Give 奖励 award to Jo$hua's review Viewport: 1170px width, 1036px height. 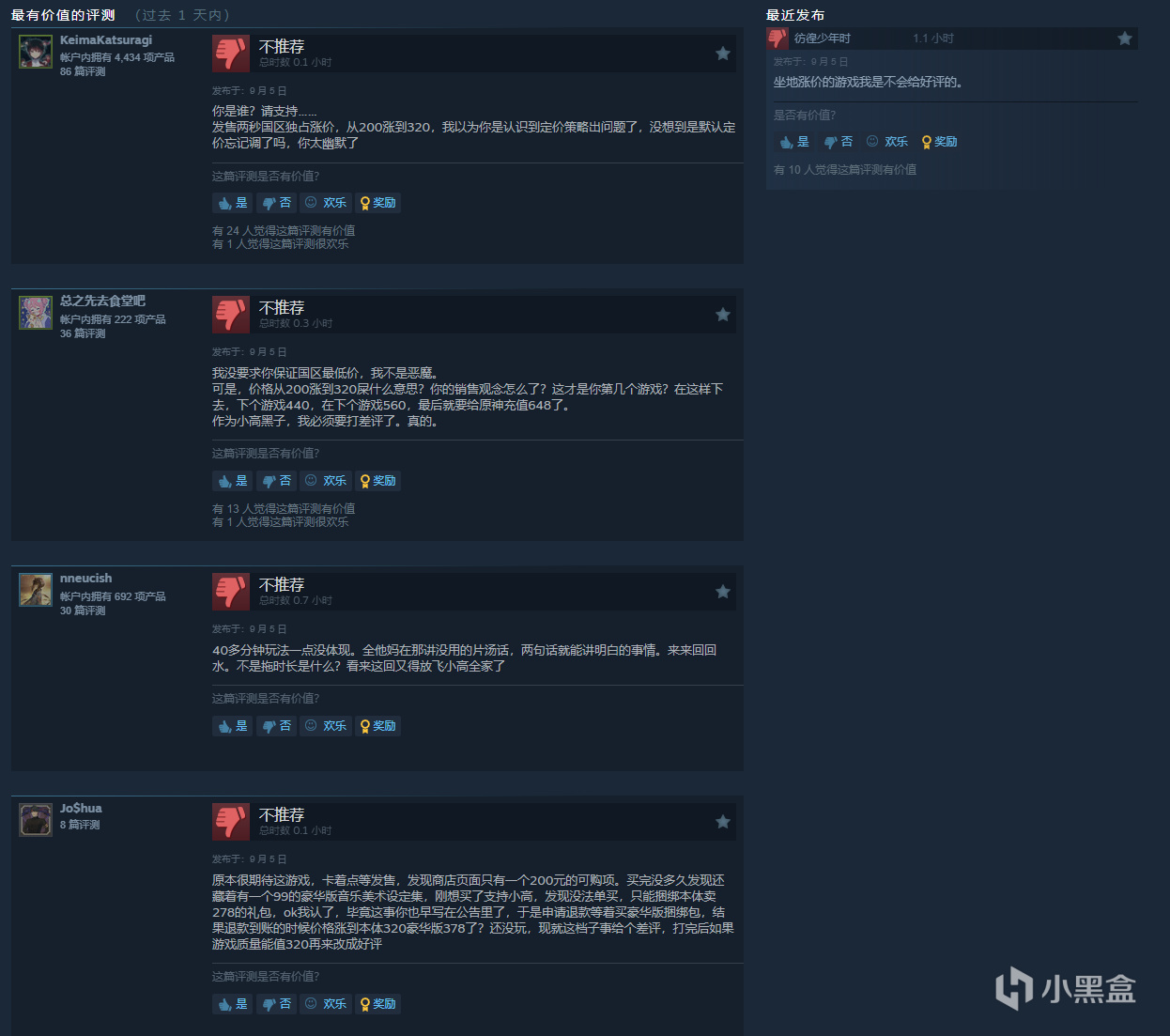click(378, 1004)
